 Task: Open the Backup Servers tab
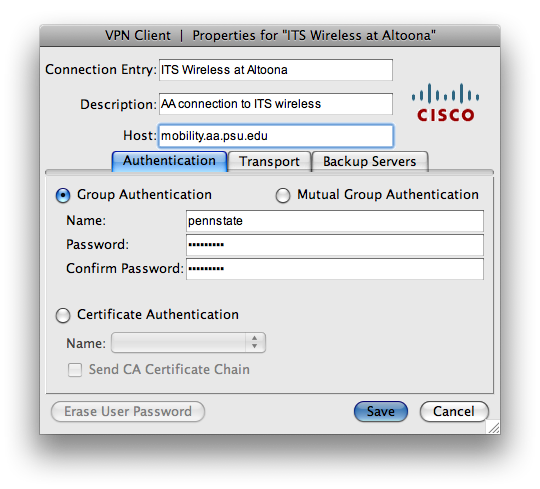coord(370,161)
